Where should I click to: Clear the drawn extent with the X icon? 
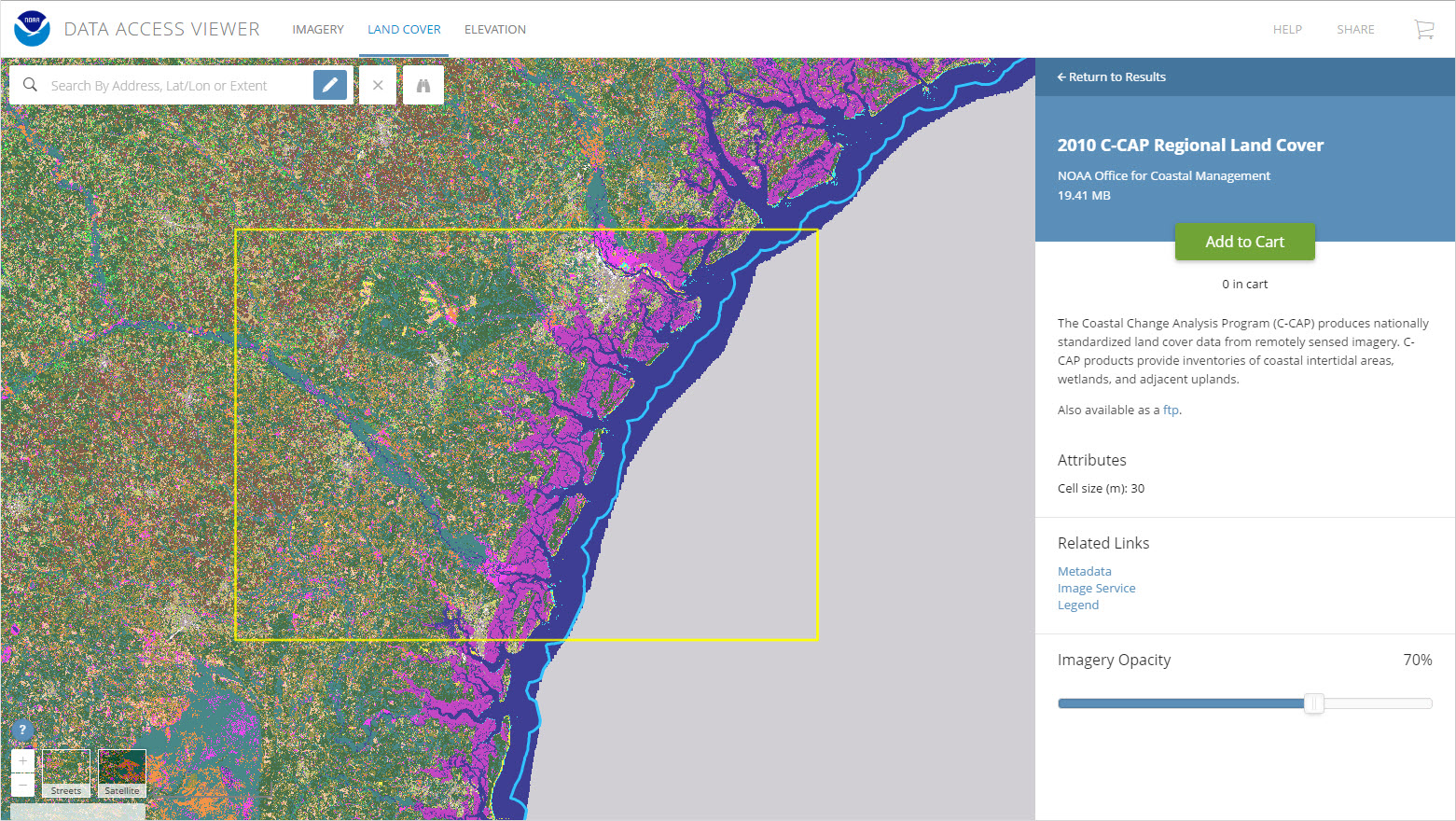pos(378,84)
